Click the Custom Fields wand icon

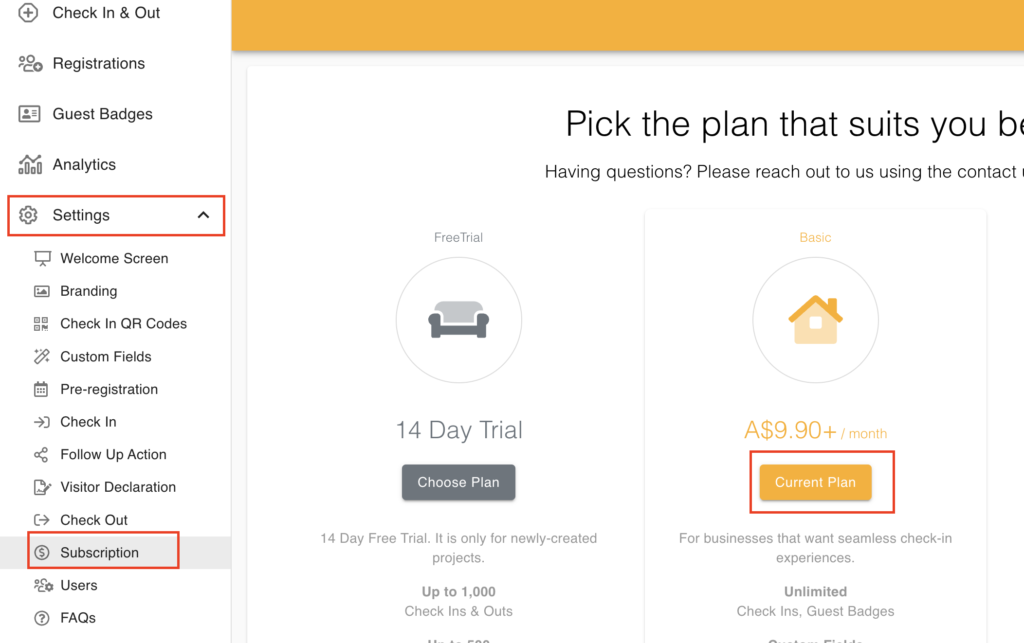41,356
